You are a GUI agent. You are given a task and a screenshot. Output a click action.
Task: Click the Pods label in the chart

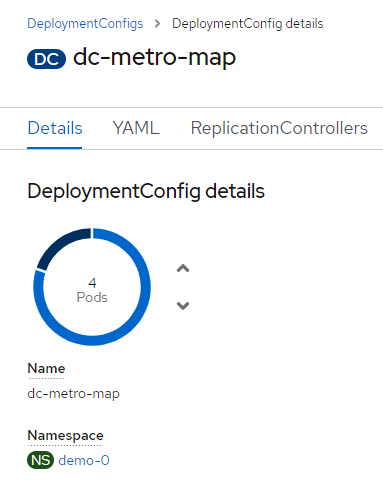tap(92, 297)
